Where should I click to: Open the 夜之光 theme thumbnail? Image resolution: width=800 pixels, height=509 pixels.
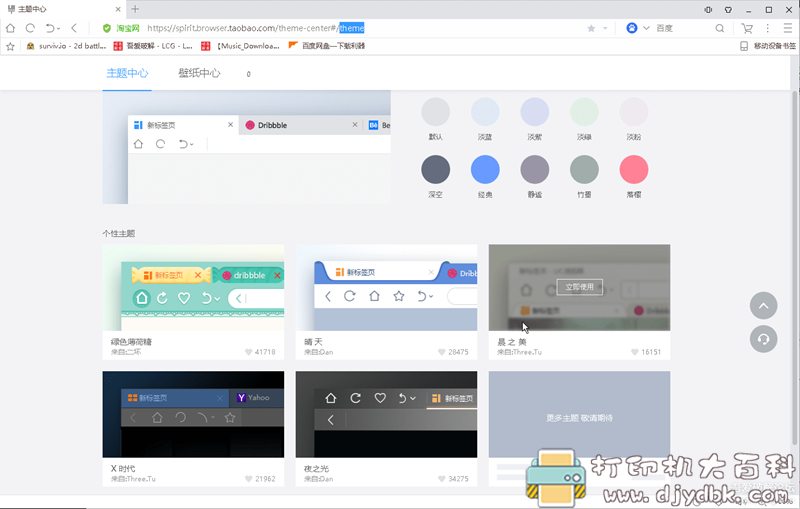(386, 414)
